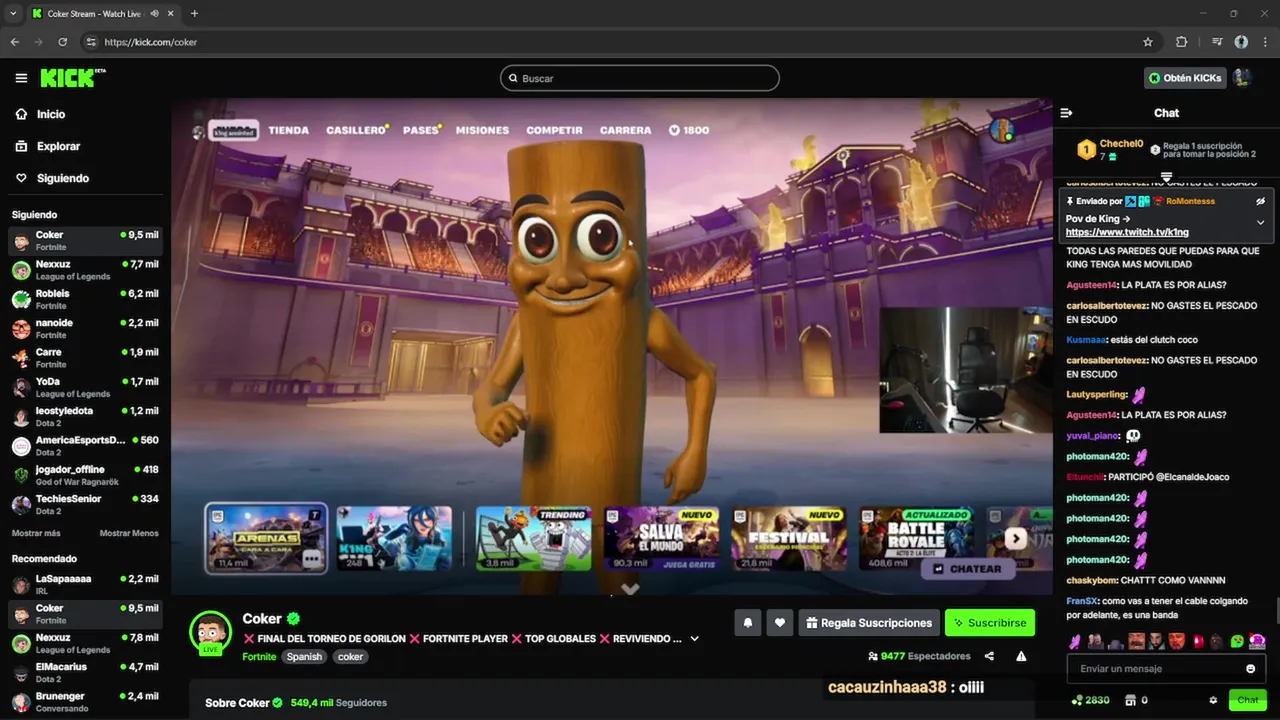Open Carre channel in sidebar
Screen dimensions: 1280x720
click(85, 358)
